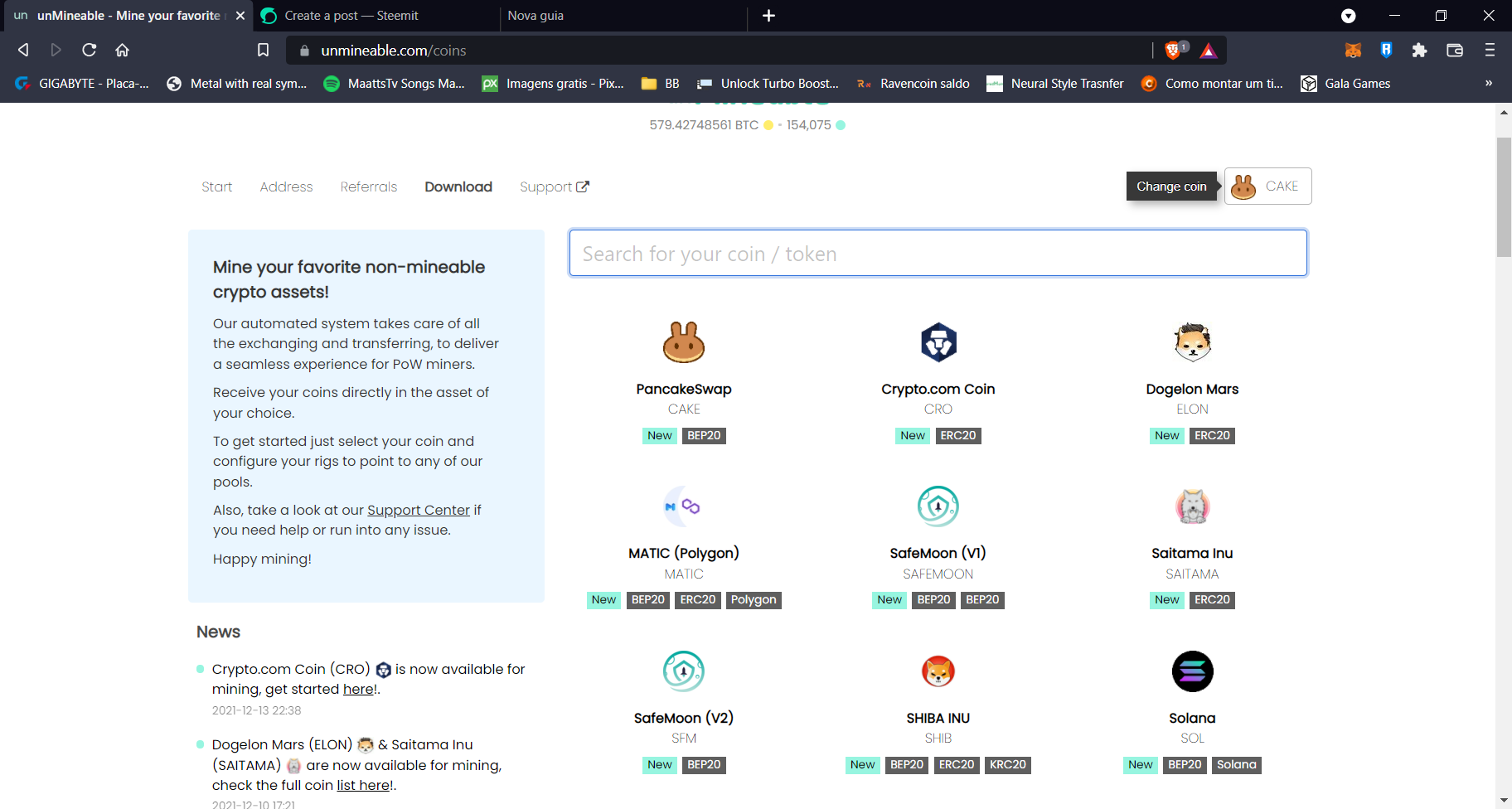The height and width of the screenshot is (809, 1512).
Task: Open the Referrals navigation item
Action: point(369,187)
